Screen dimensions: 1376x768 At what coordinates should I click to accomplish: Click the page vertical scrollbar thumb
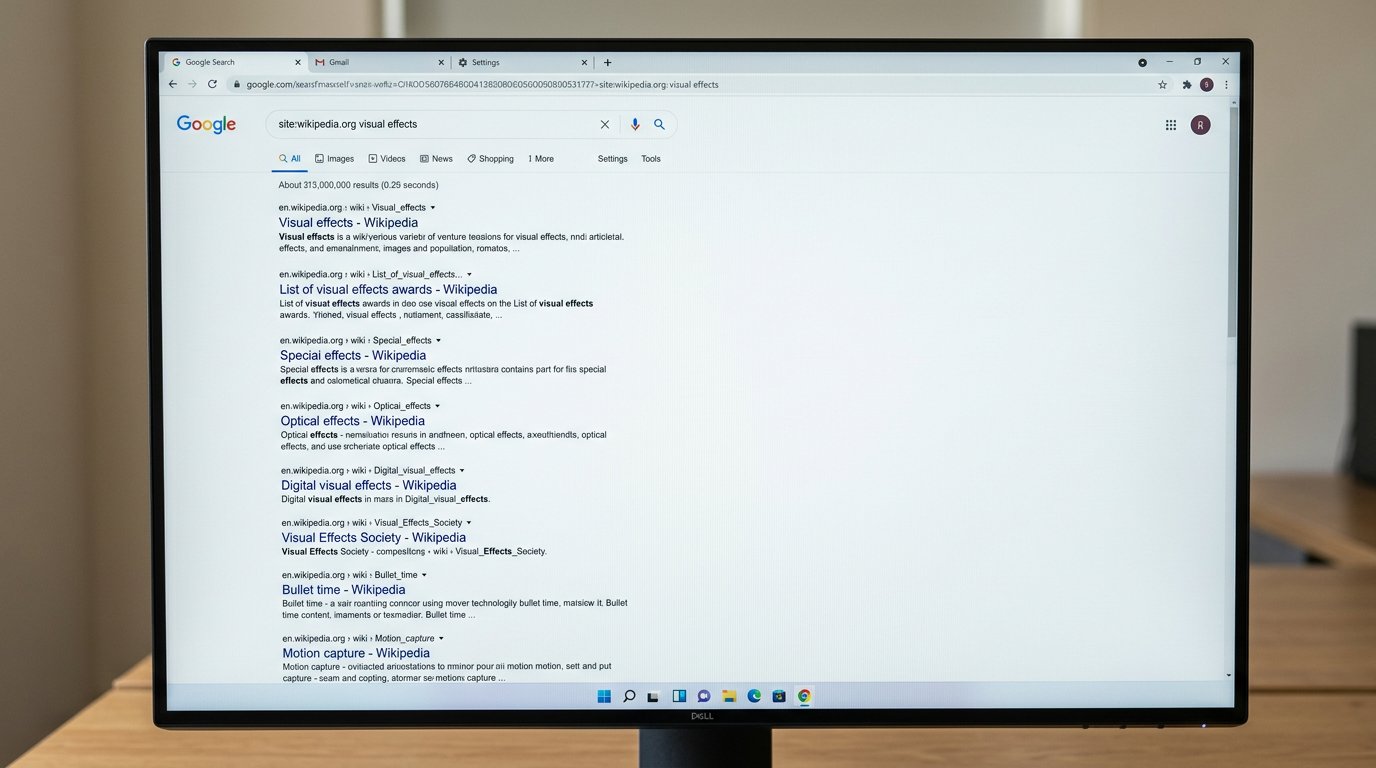1233,220
